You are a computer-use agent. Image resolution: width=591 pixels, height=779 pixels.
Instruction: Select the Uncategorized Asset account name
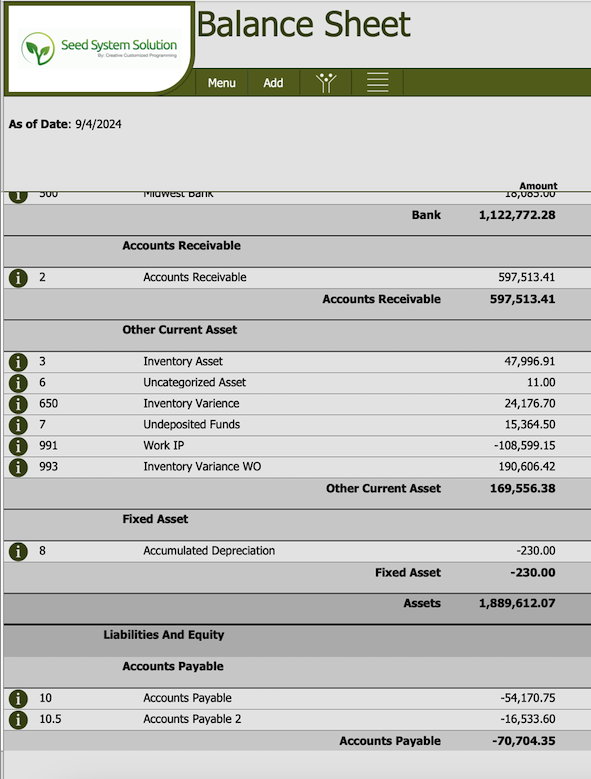(x=194, y=382)
